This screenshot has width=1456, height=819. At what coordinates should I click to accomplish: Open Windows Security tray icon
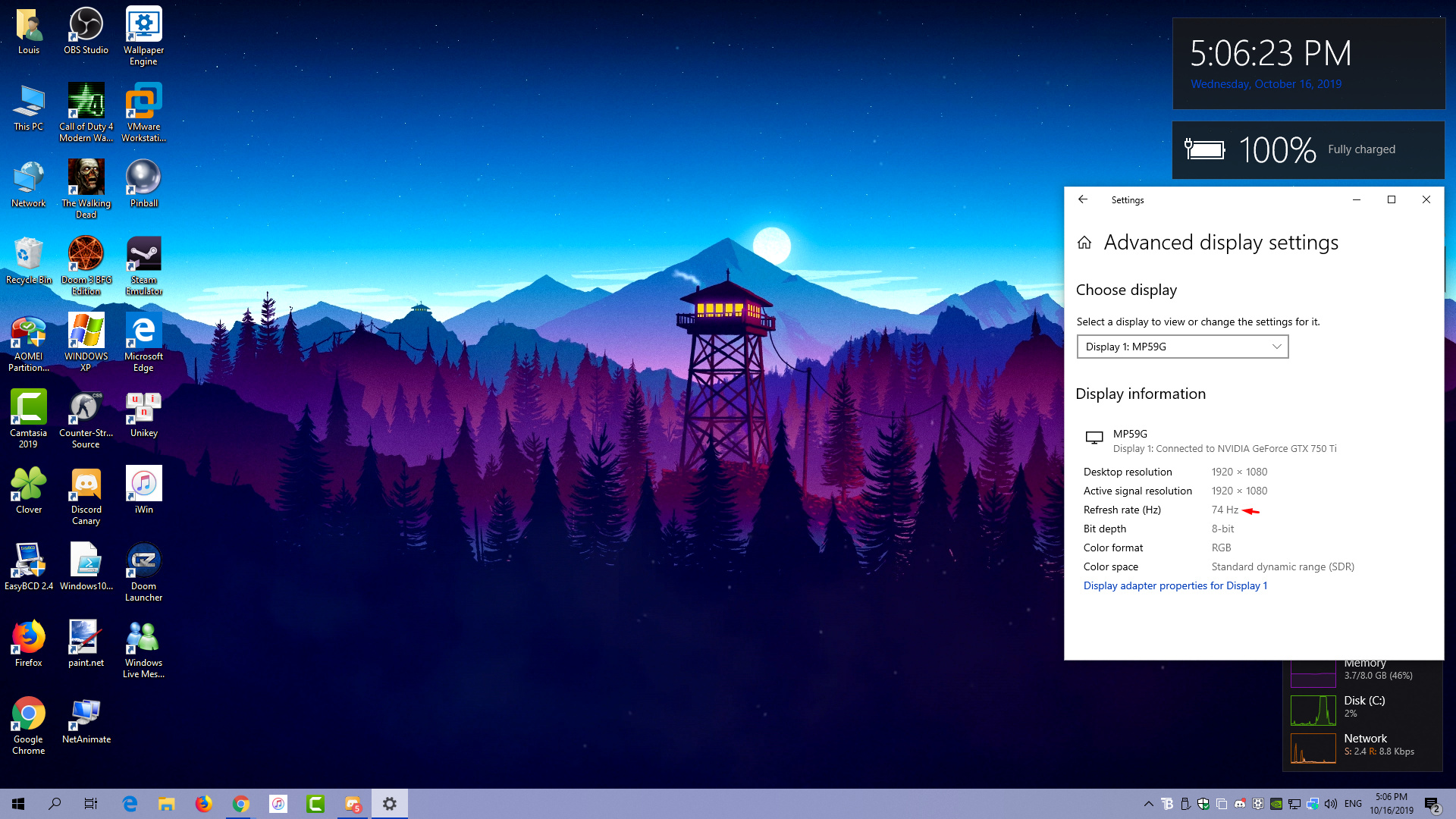pyautogui.click(x=1203, y=804)
